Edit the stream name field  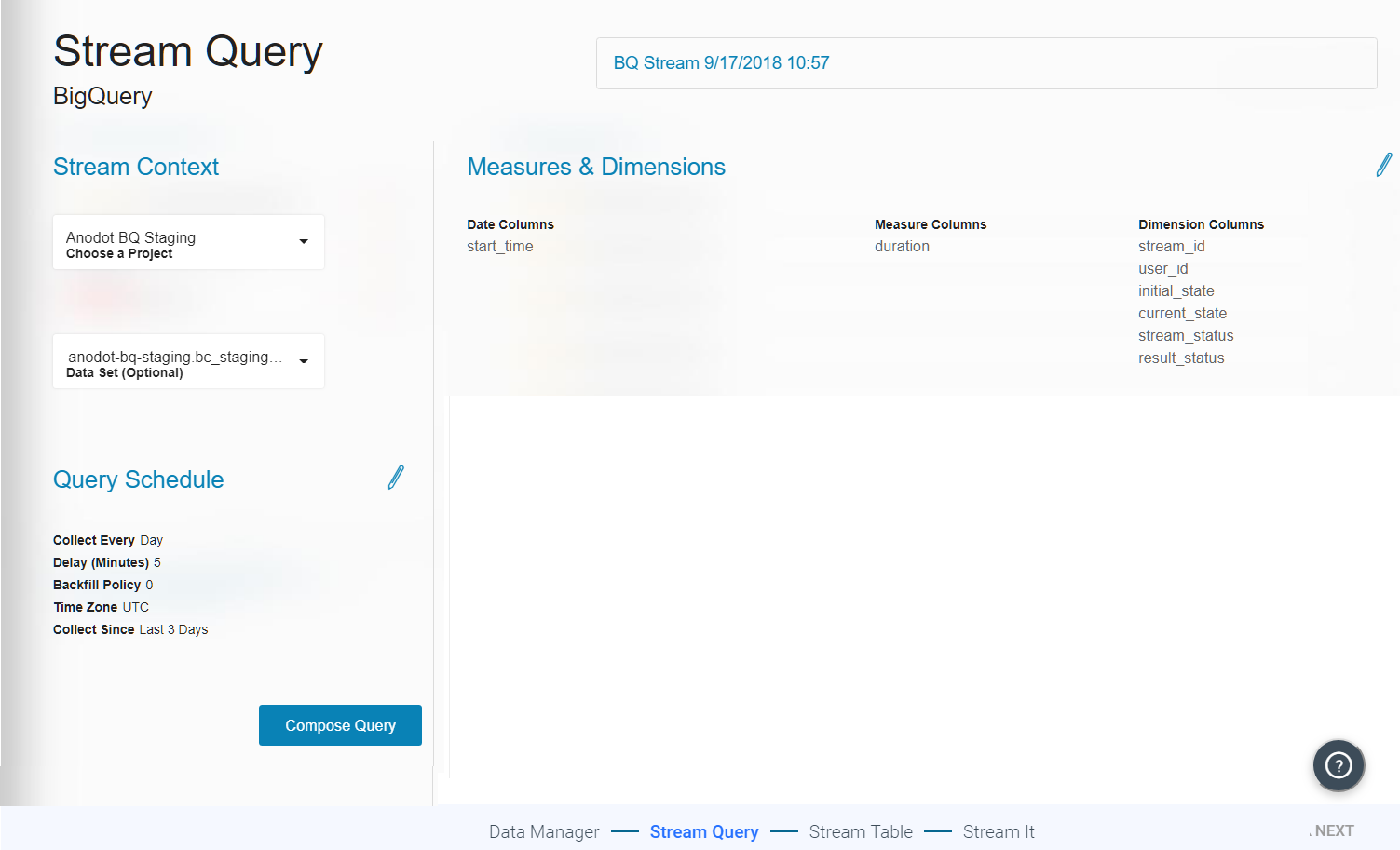986,63
